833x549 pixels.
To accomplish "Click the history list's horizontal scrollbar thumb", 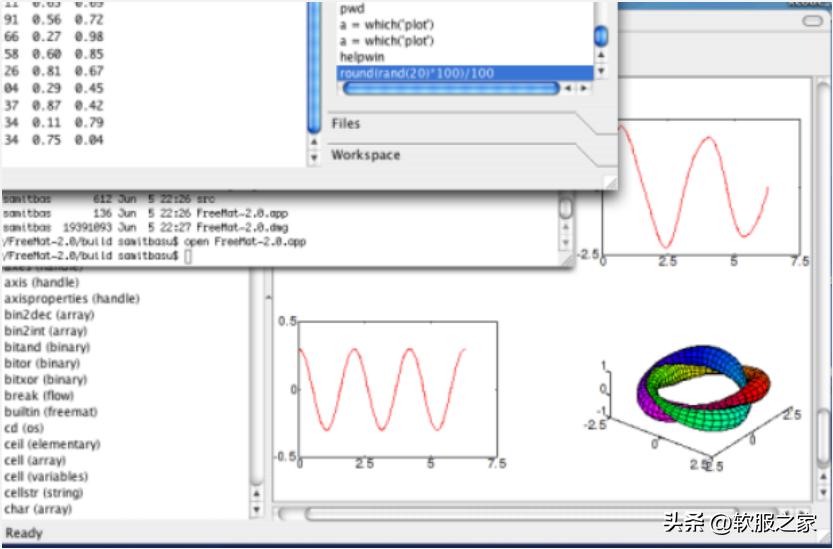I will coord(449,89).
